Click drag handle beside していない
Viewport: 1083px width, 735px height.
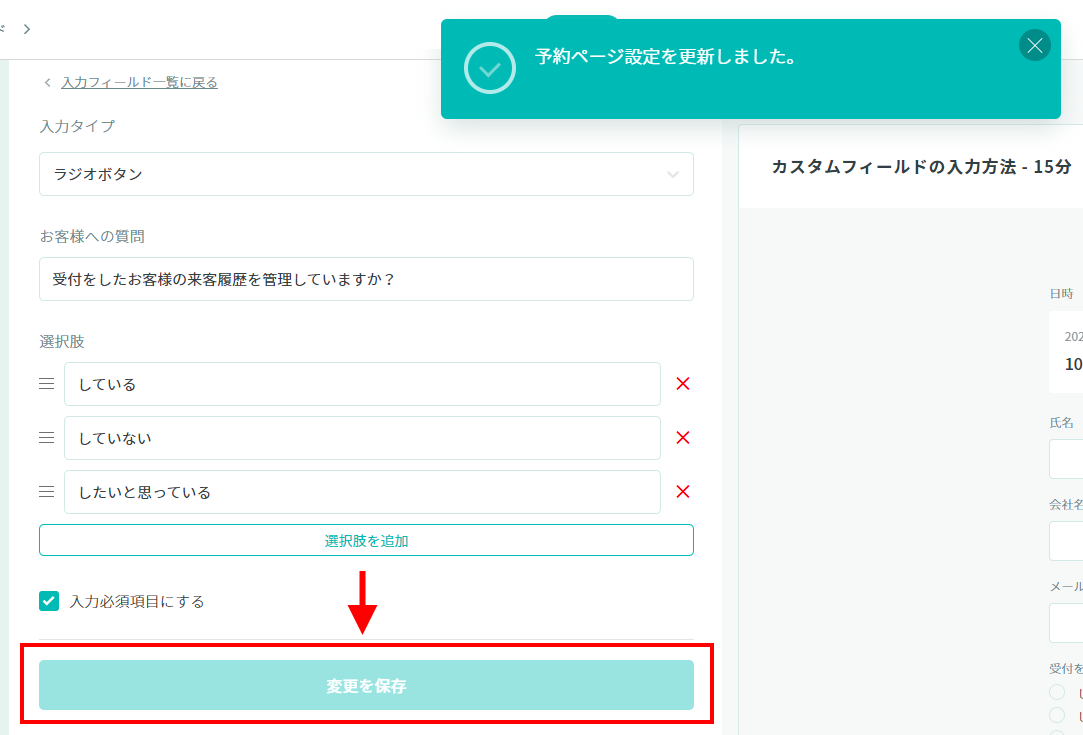click(46, 438)
